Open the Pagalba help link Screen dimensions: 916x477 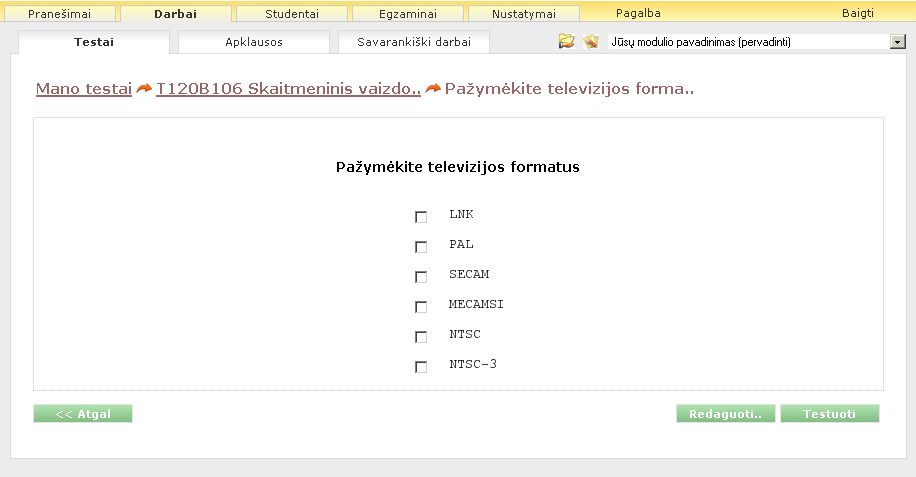tap(638, 13)
